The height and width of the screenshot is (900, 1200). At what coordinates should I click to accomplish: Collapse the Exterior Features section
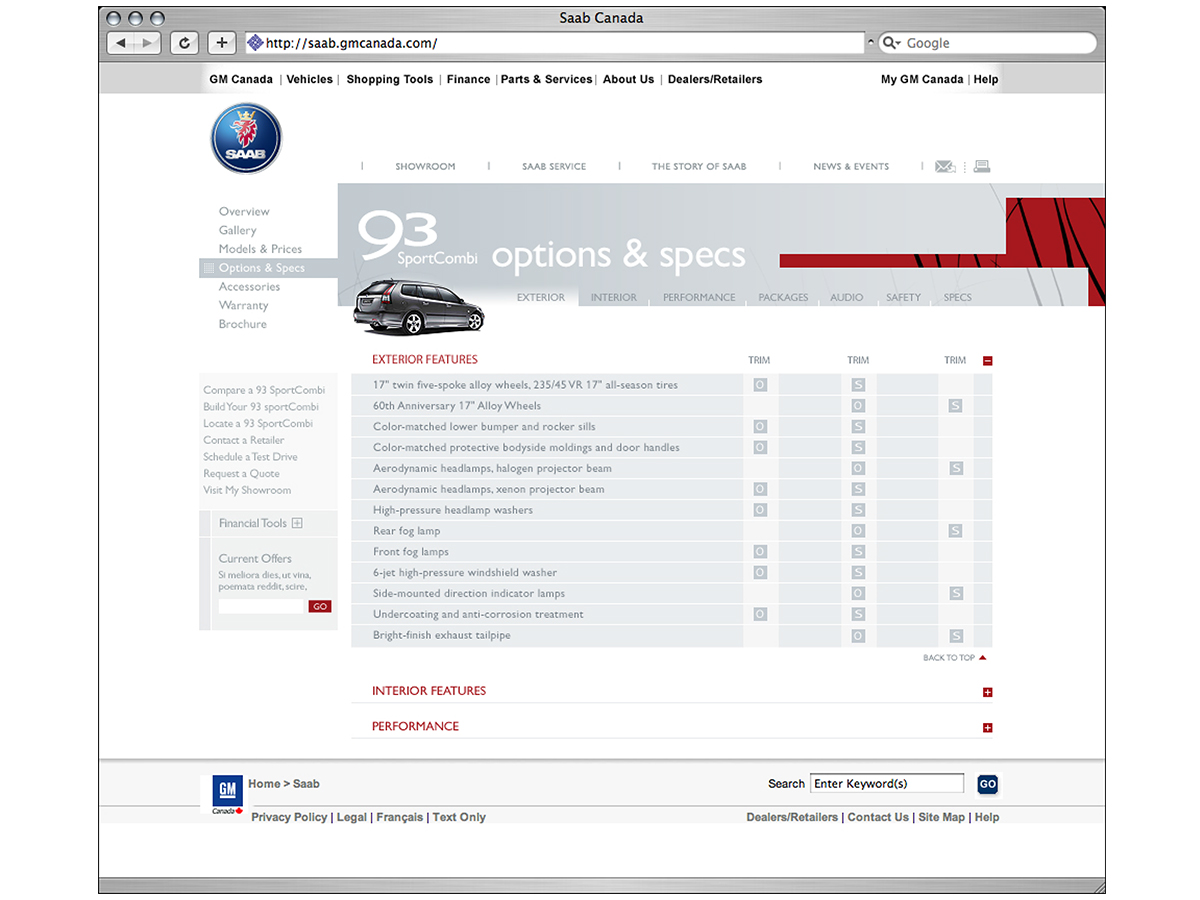pos(988,361)
